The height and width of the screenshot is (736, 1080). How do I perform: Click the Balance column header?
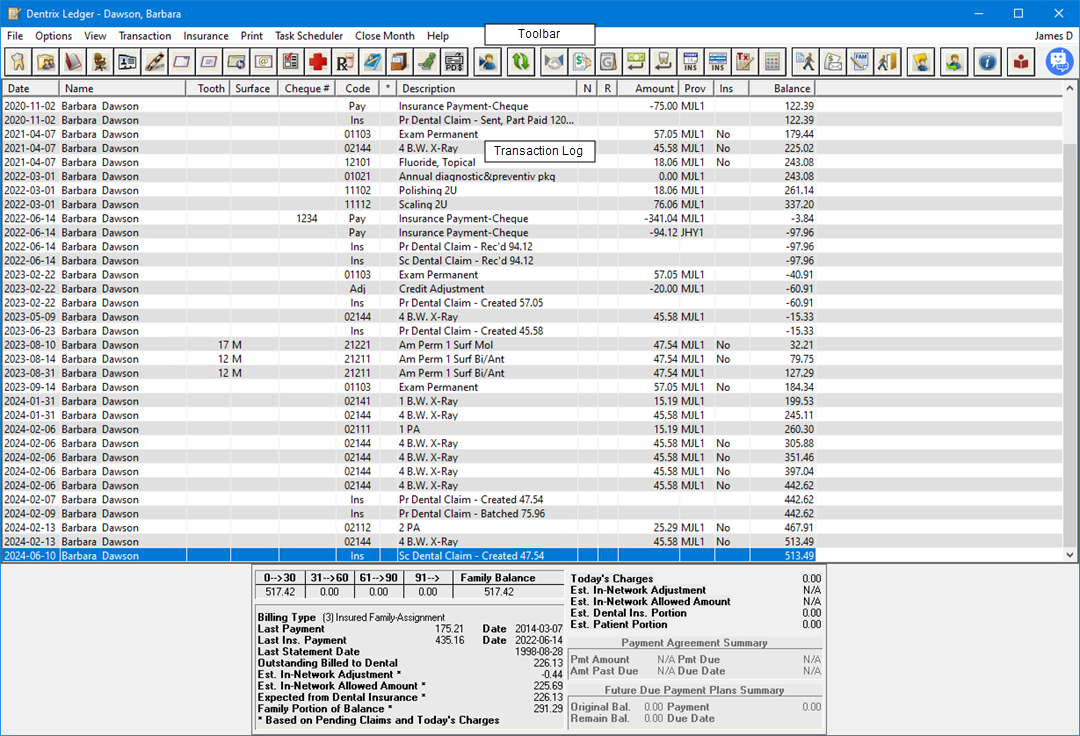click(792, 89)
